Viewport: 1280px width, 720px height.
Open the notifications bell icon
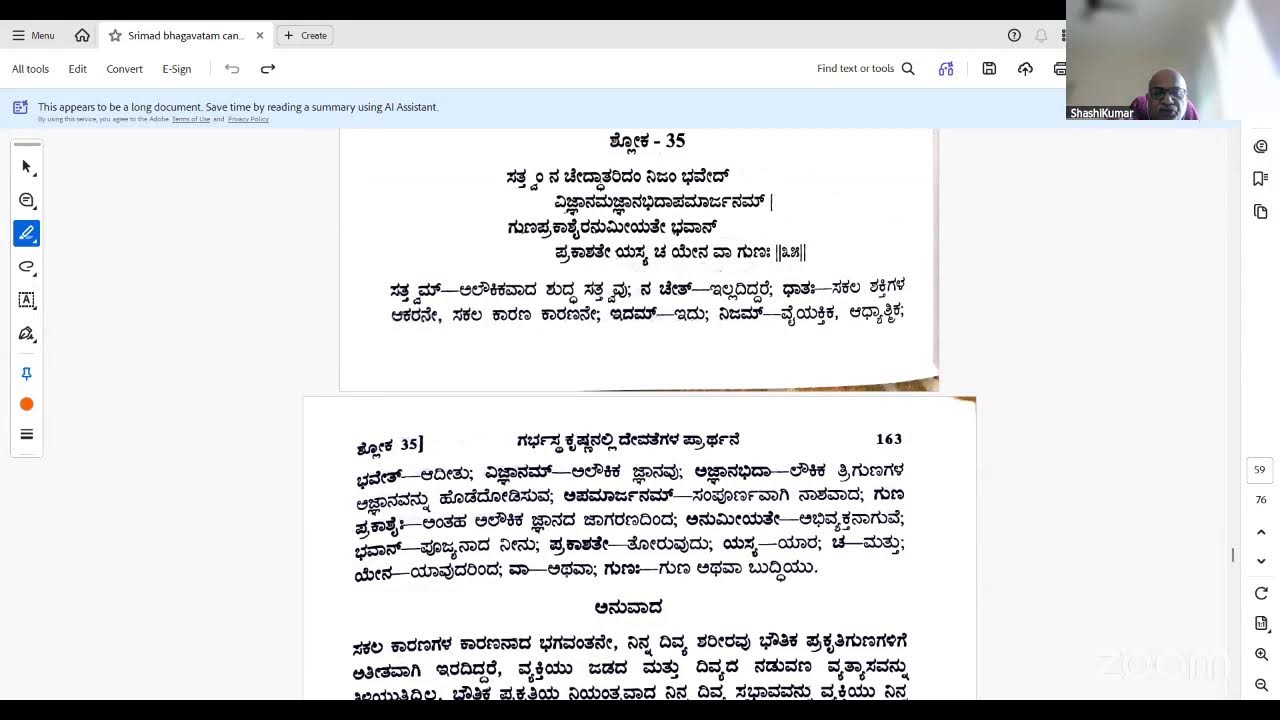(x=1041, y=35)
